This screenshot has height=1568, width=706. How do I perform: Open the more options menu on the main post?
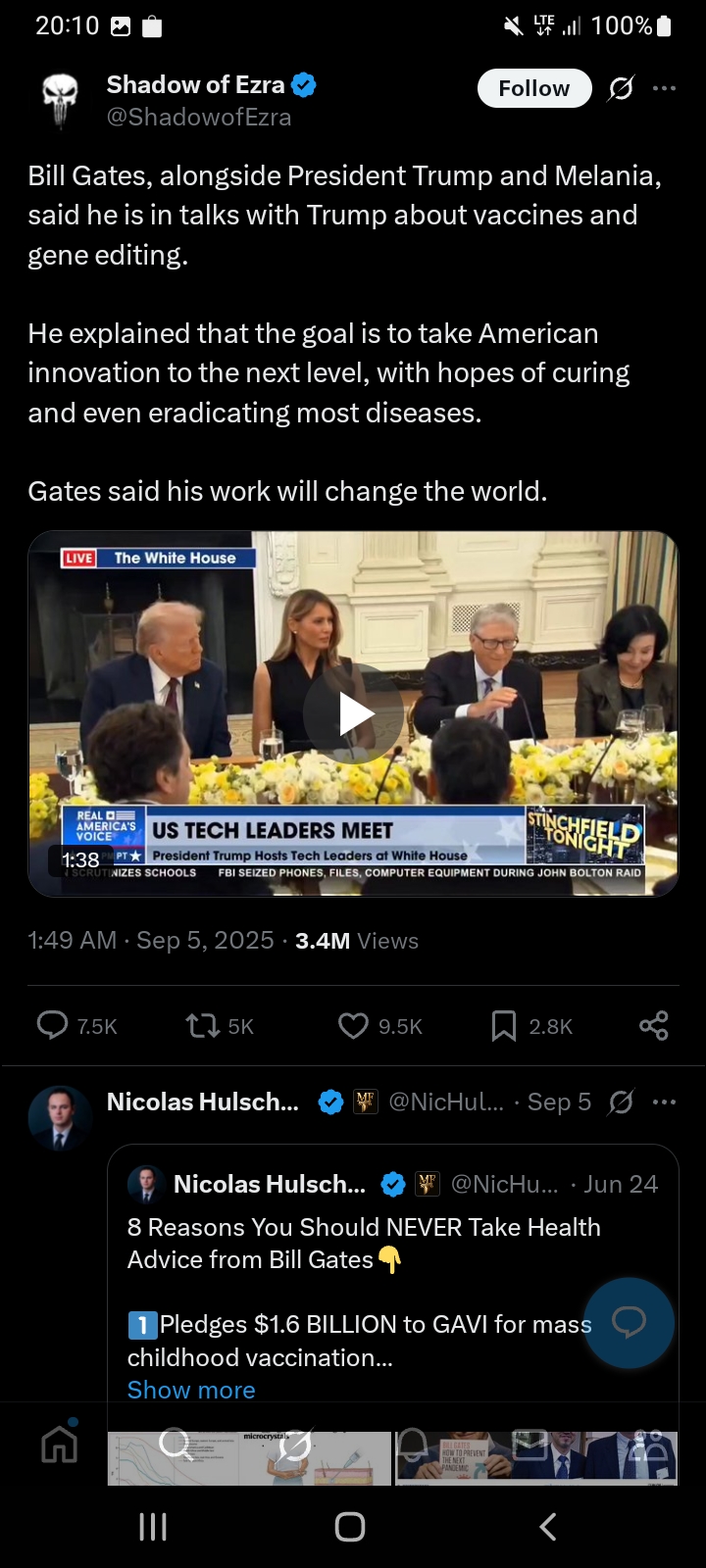click(664, 88)
